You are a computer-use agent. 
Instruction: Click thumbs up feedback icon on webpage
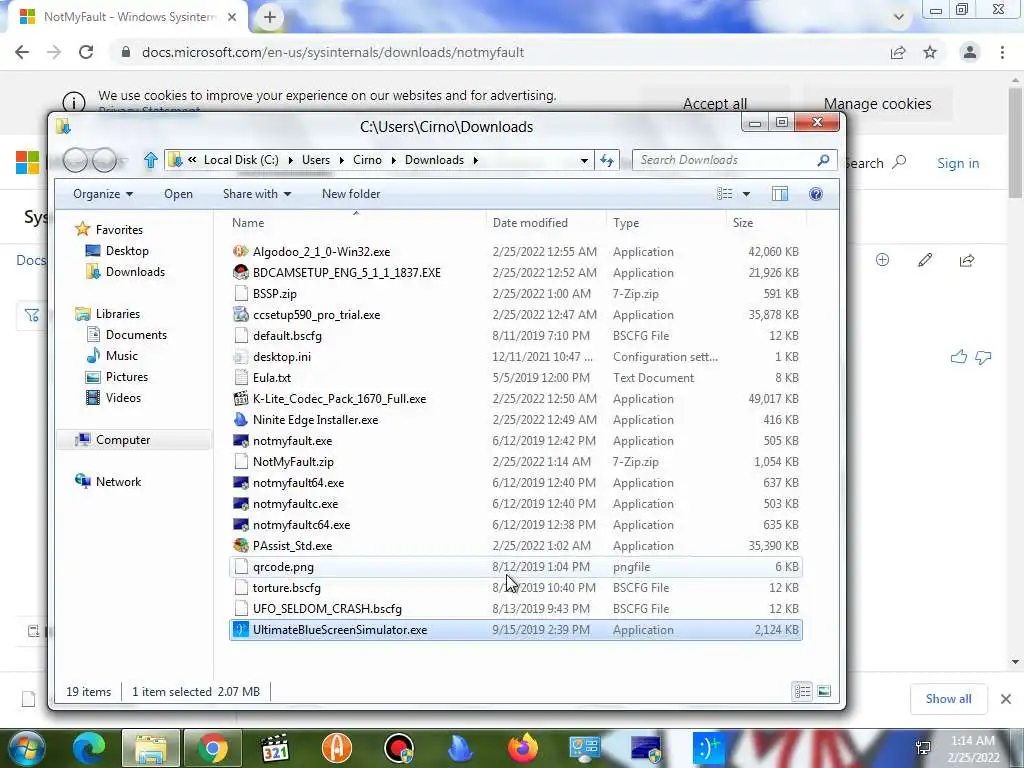[959, 357]
